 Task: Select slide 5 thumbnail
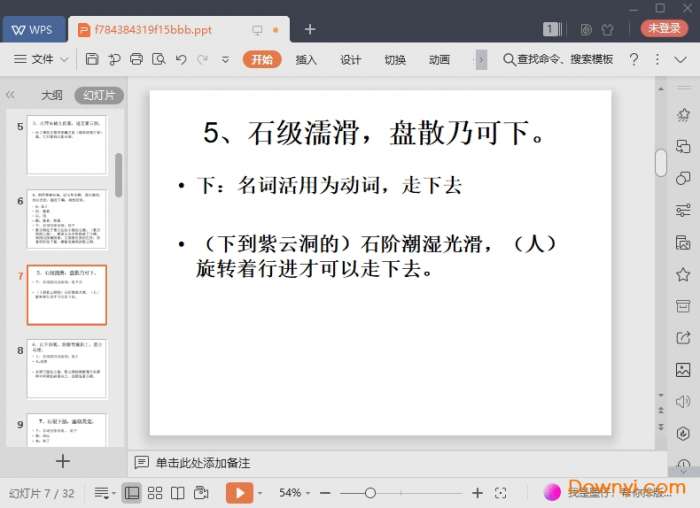67,145
